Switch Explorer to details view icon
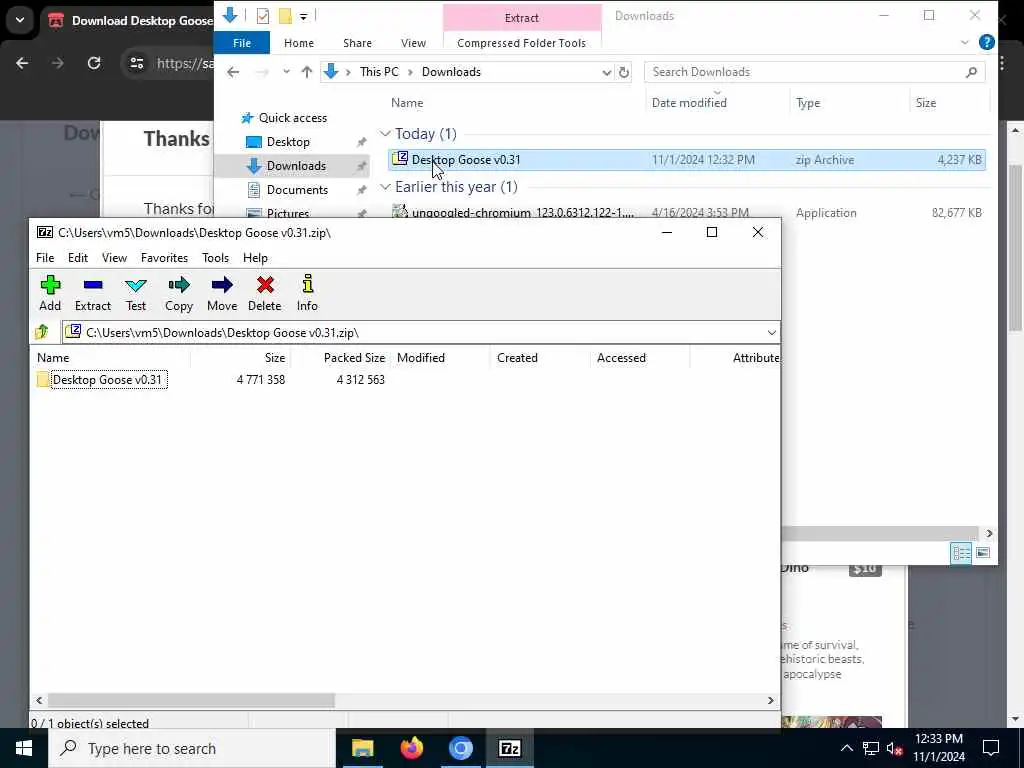Image resolution: width=1024 pixels, height=768 pixels. (961, 553)
